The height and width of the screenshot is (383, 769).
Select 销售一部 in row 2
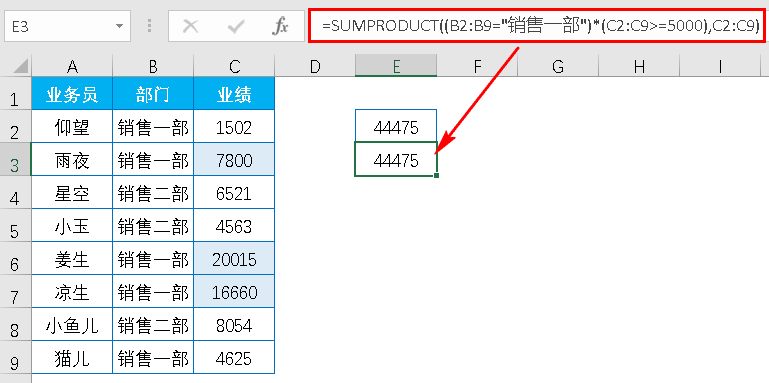pos(153,126)
